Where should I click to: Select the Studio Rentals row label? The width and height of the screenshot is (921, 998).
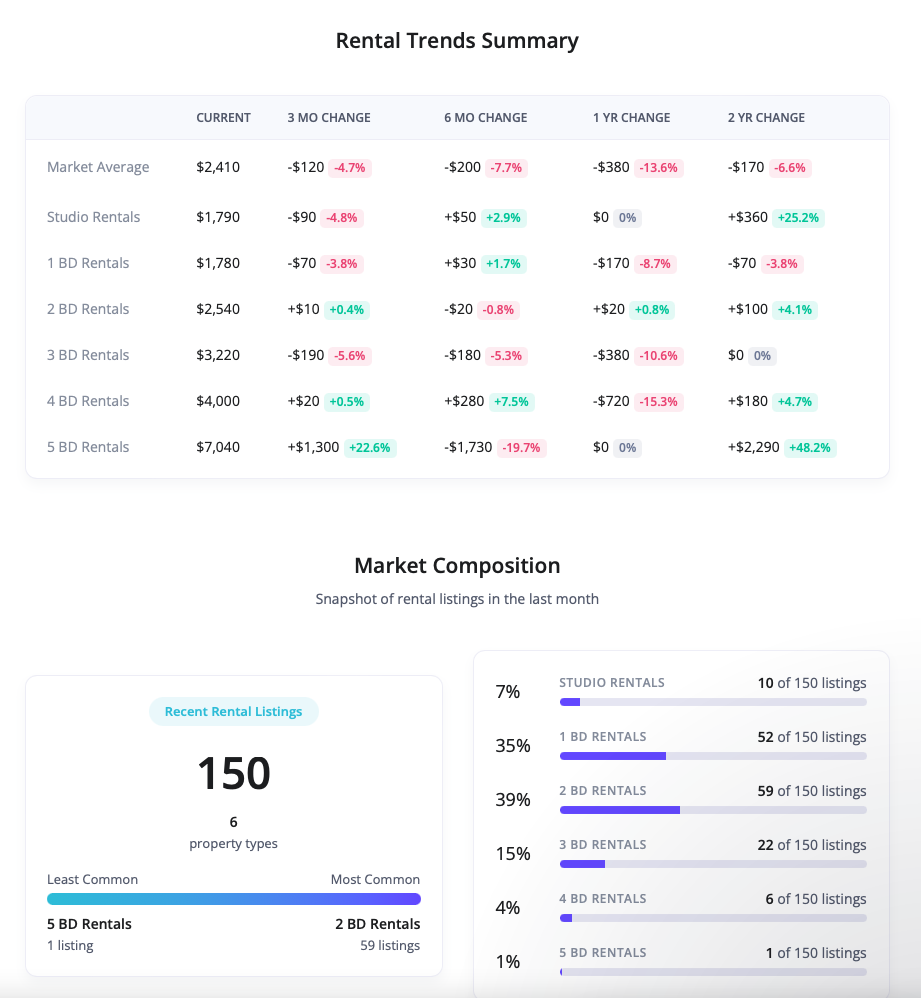pos(93,217)
